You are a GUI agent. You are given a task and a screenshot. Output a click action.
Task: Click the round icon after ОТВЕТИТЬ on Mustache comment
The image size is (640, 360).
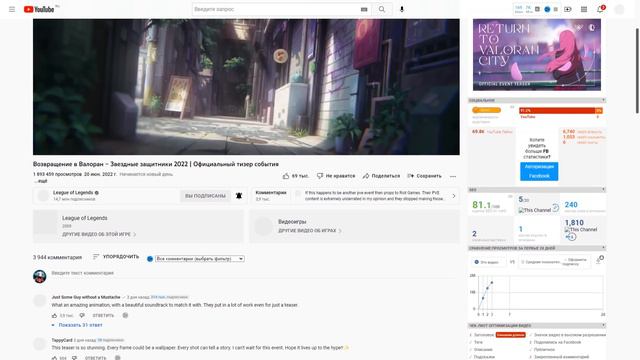pyautogui.click(x=125, y=316)
